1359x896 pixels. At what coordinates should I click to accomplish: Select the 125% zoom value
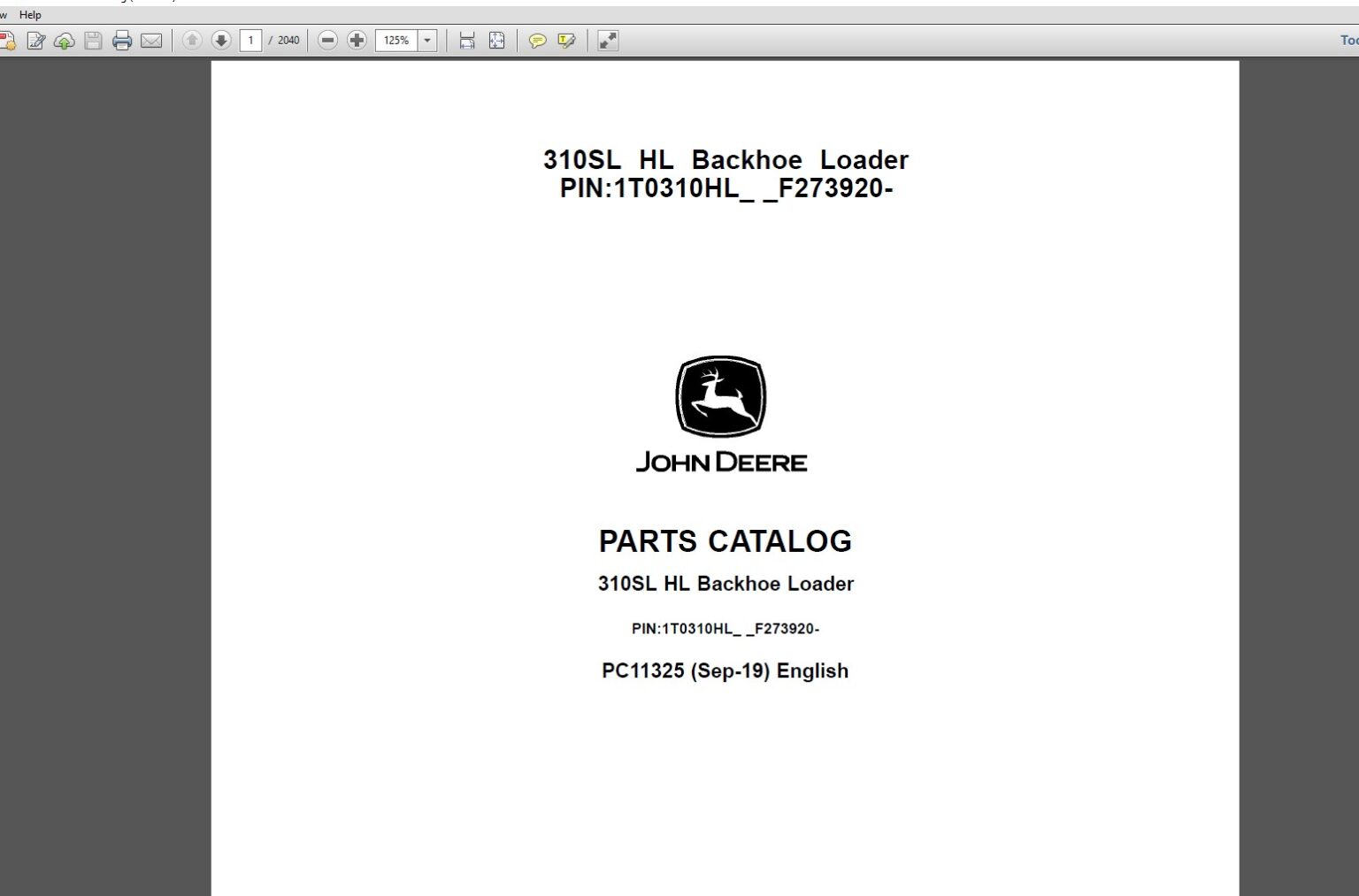coord(396,40)
